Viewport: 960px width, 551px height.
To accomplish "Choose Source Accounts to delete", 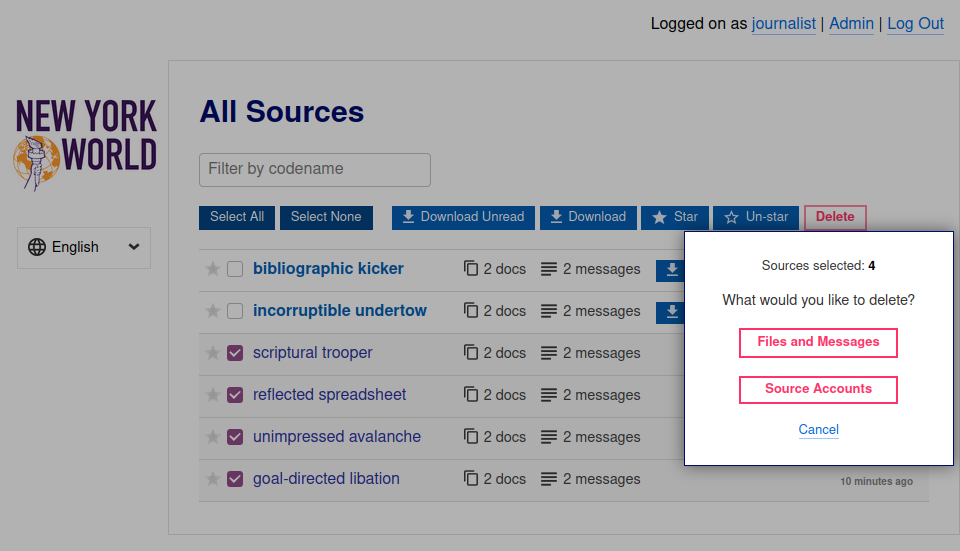I will pos(819,389).
